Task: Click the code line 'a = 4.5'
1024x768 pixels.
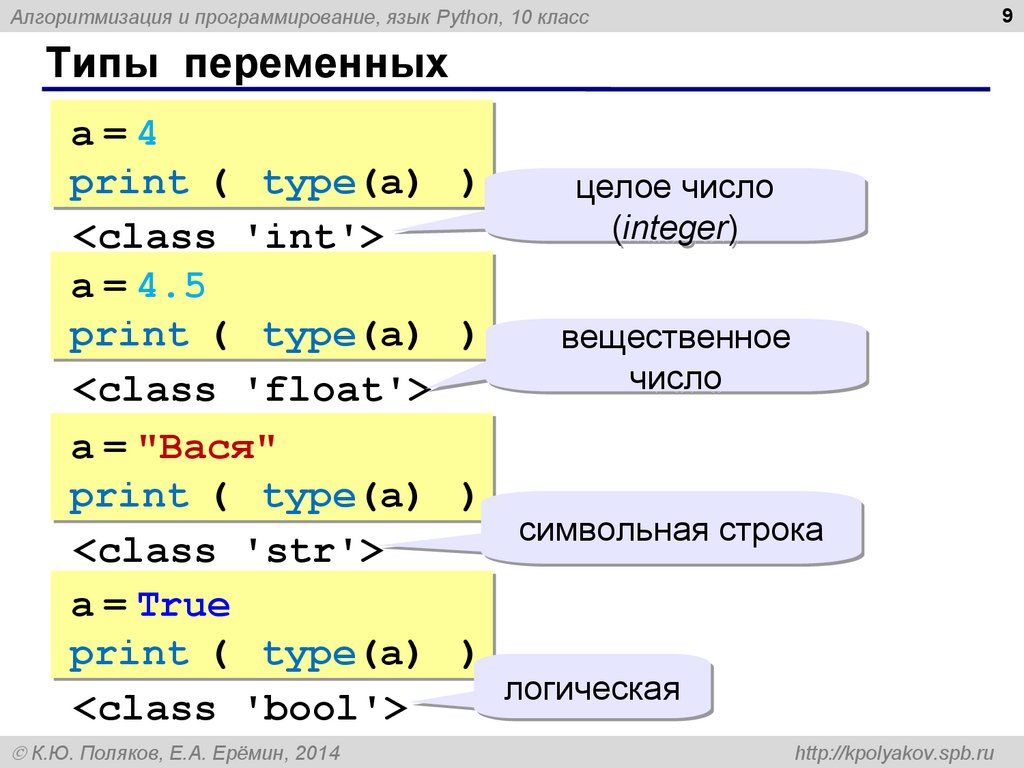Action: click(x=138, y=286)
